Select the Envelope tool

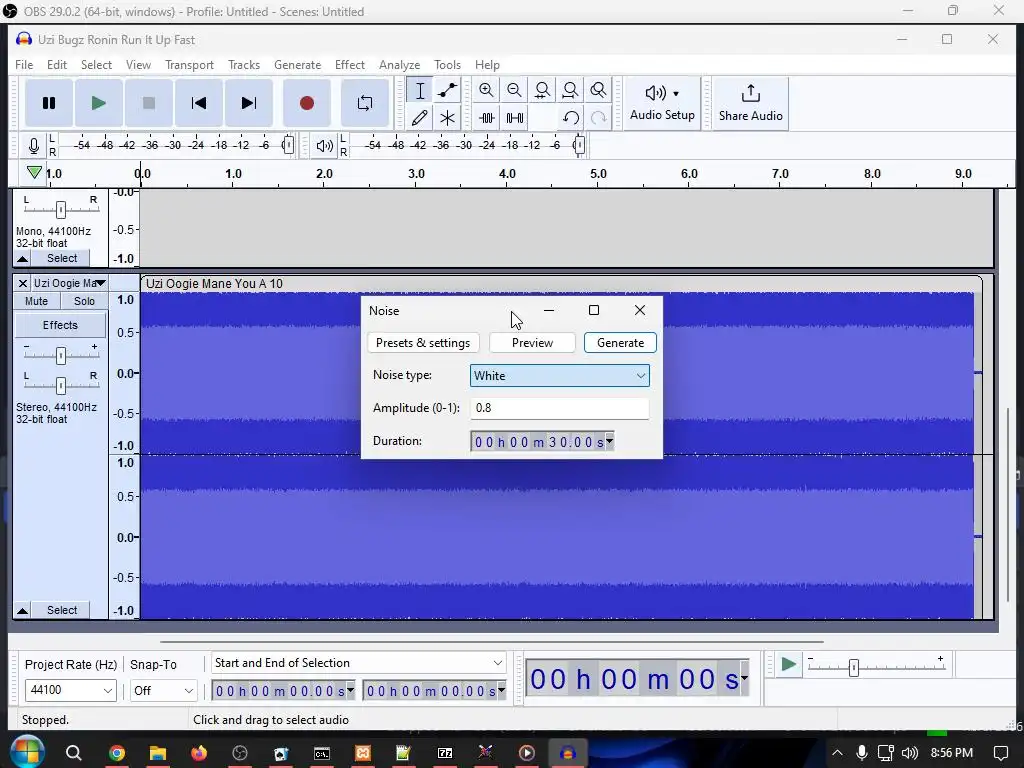coord(447,91)
